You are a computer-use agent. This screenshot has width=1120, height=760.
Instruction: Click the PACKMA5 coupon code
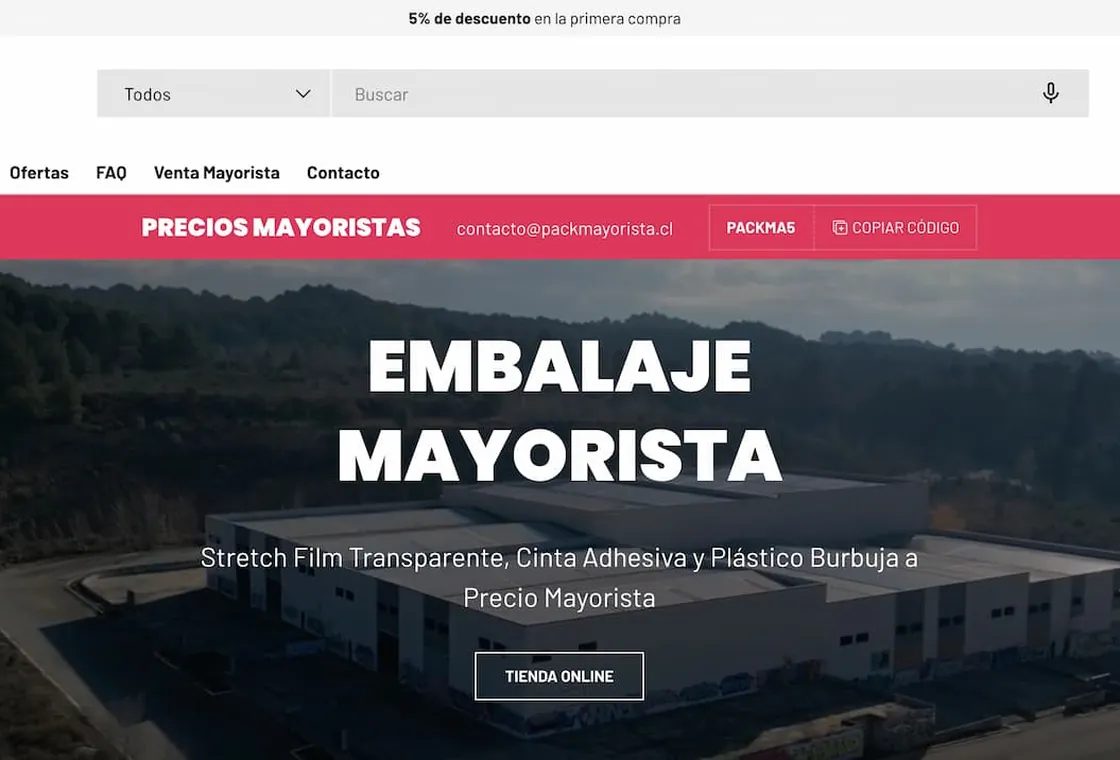[x=761, y=227]
